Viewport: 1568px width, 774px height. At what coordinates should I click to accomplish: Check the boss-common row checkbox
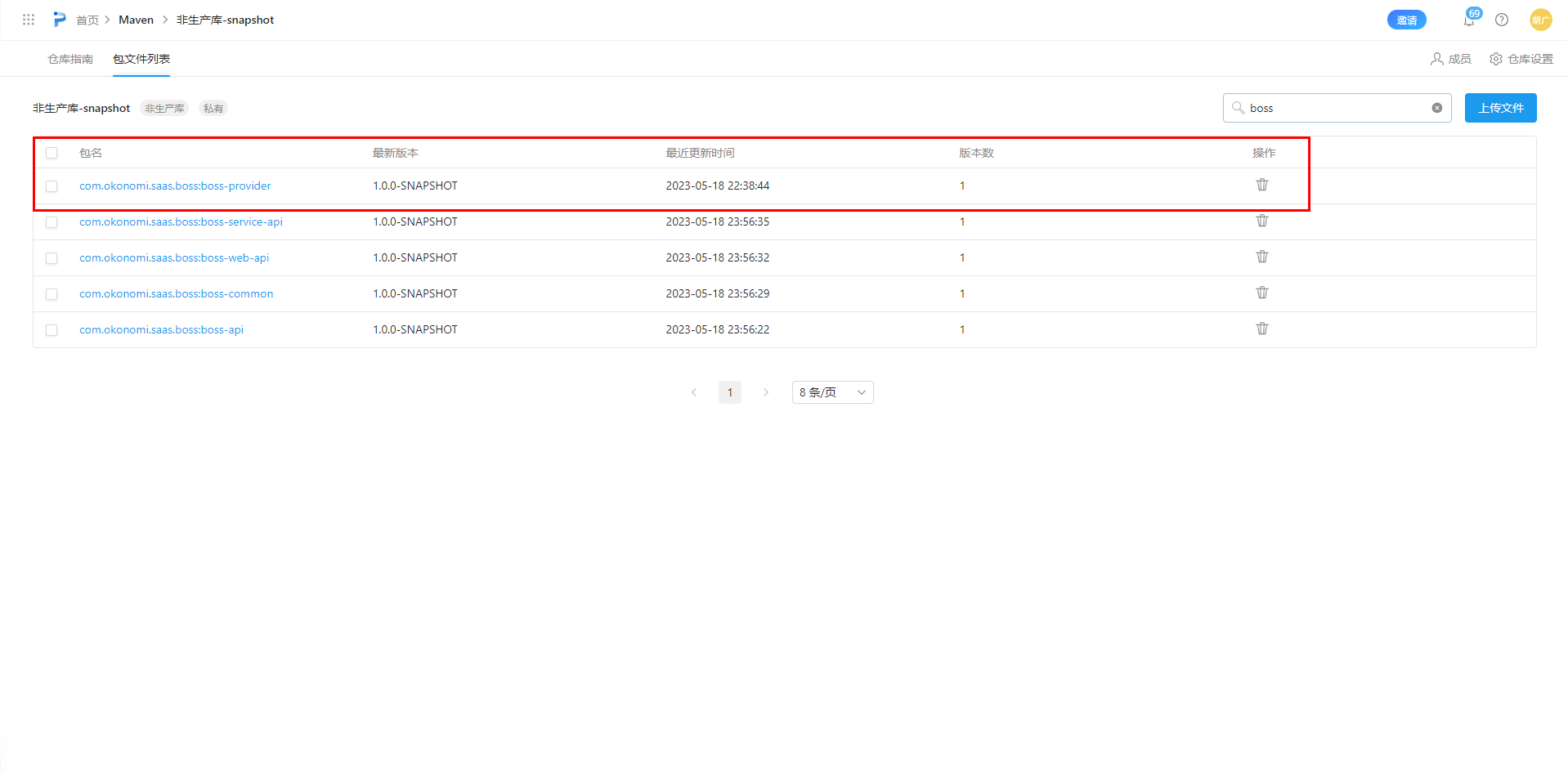pyautogui.click(x=52, y=294)
